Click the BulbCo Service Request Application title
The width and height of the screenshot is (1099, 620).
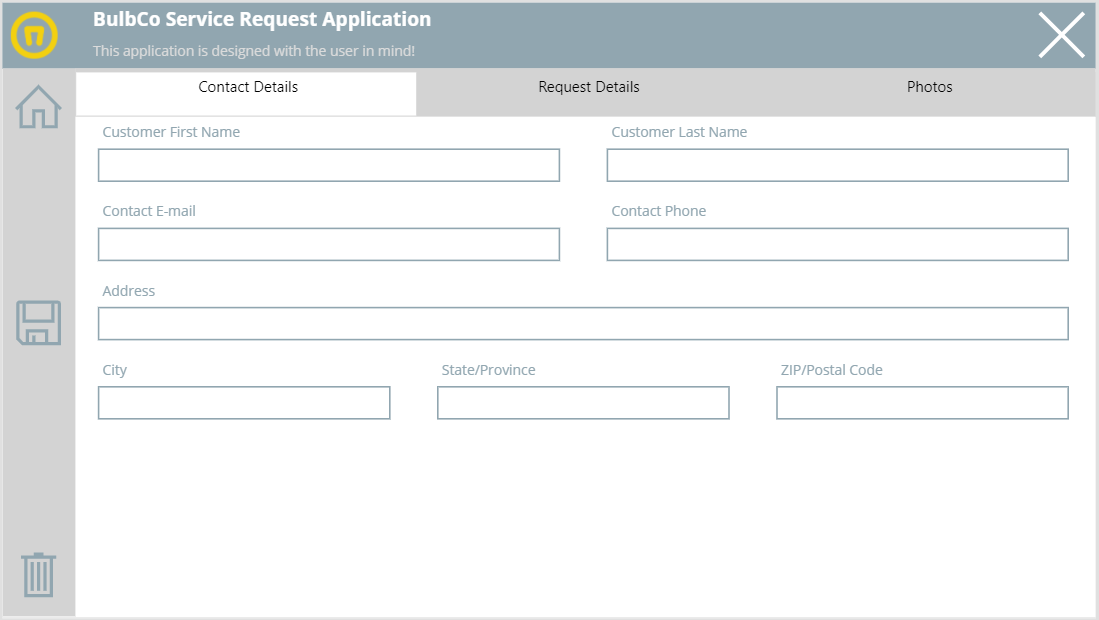pyautogui.click(x=262, y=19)
